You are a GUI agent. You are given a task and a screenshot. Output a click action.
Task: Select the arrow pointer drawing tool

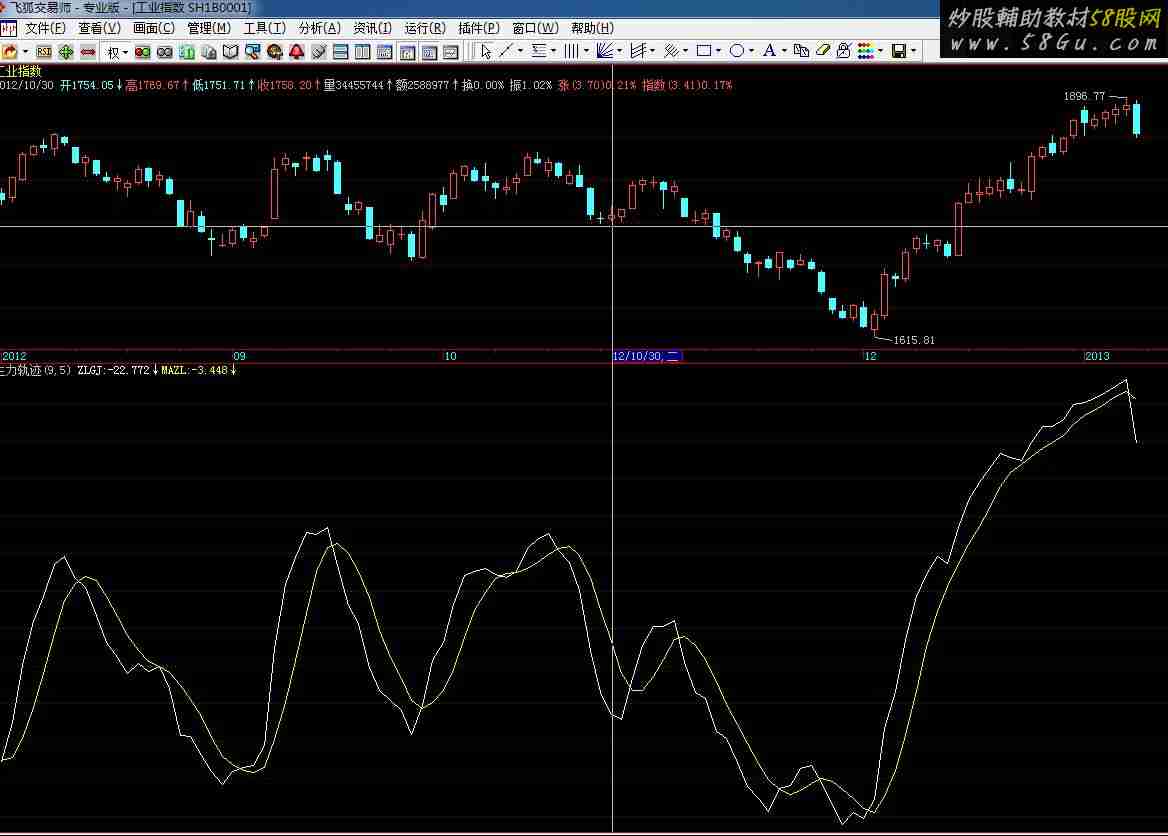pyautogui.click(x=486, y=51)
